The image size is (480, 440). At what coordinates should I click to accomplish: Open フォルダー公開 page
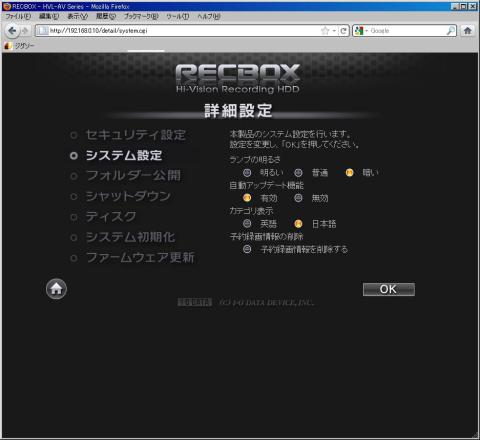[133, 176]
